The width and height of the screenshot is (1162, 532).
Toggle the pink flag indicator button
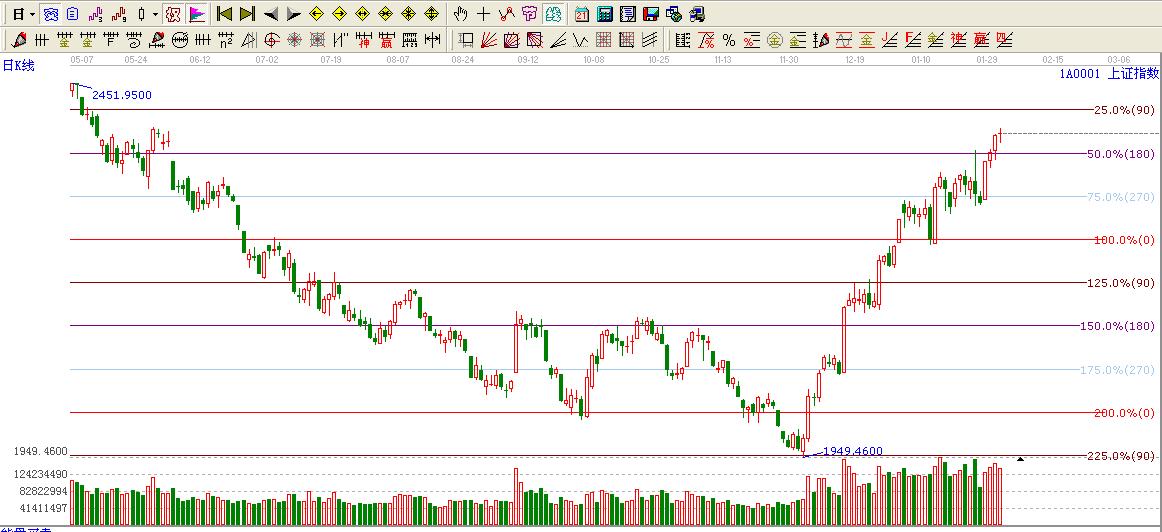pos(197,14)
